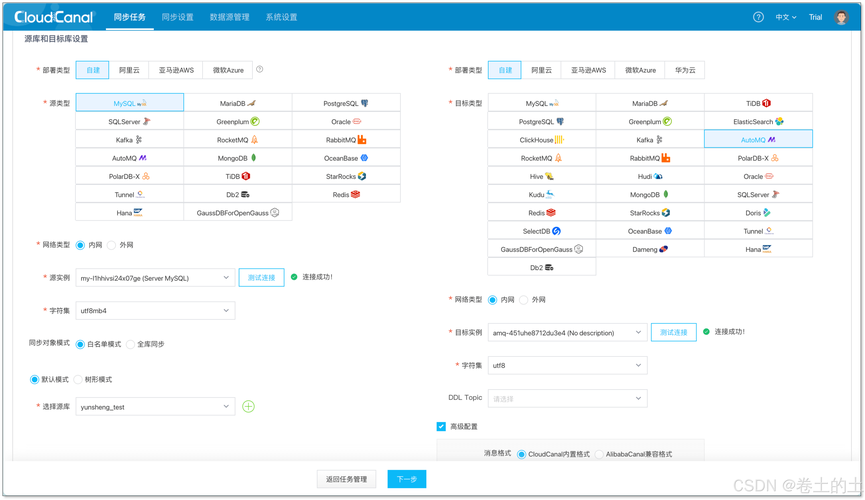
Task: Pick Doris as target type
Action: 758,212
